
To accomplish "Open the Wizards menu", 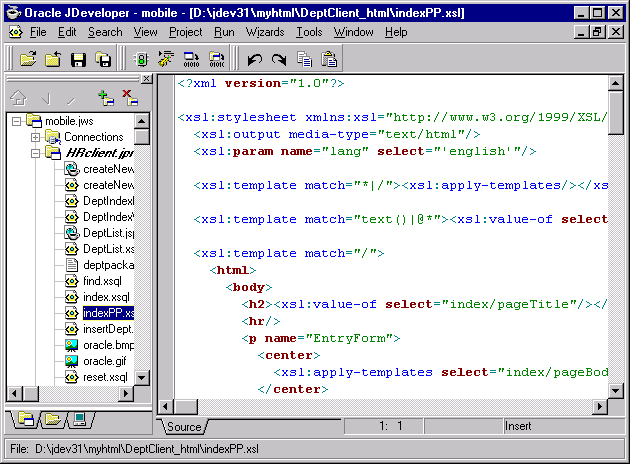I will click(x=264, y=32).
